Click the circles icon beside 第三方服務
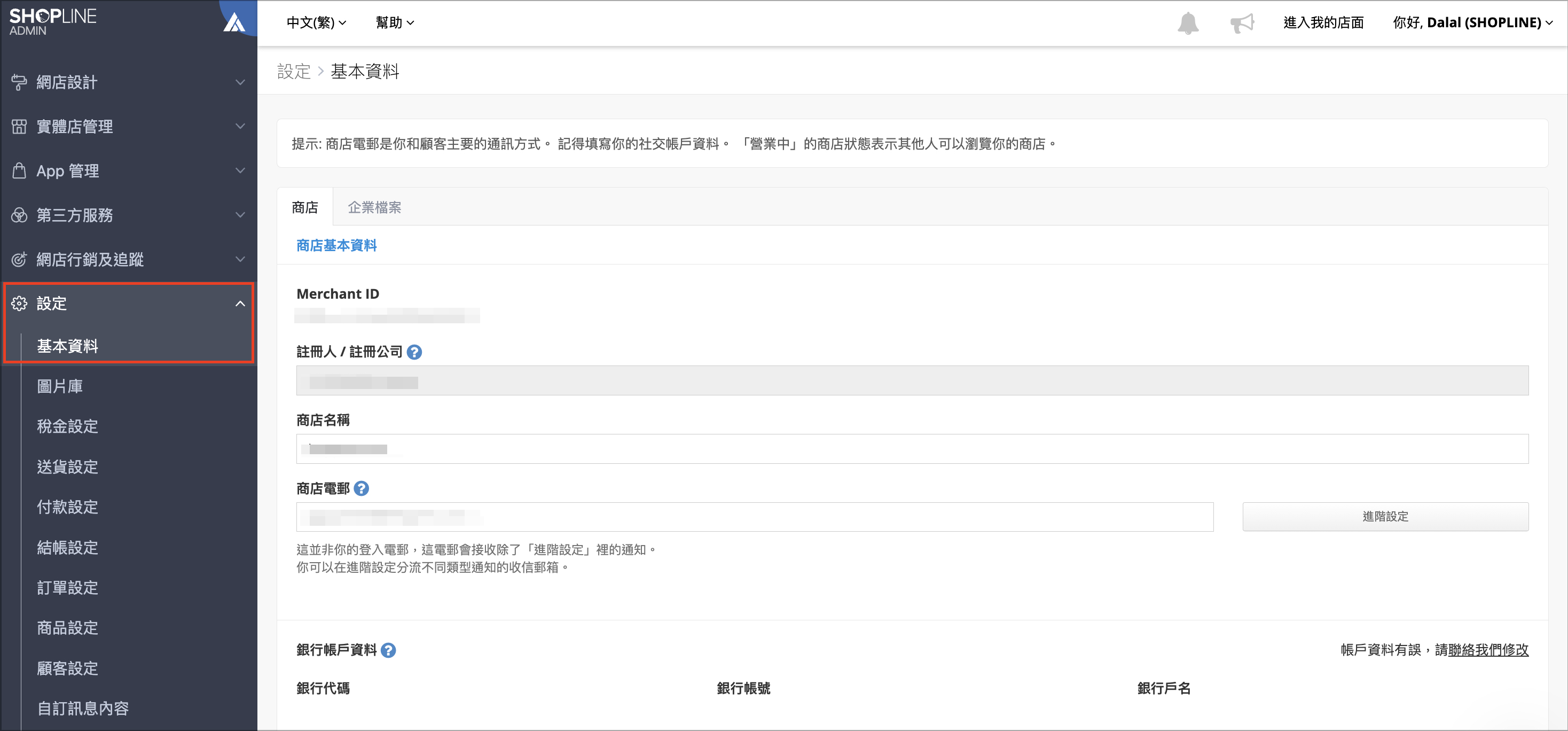 point(19,215)
